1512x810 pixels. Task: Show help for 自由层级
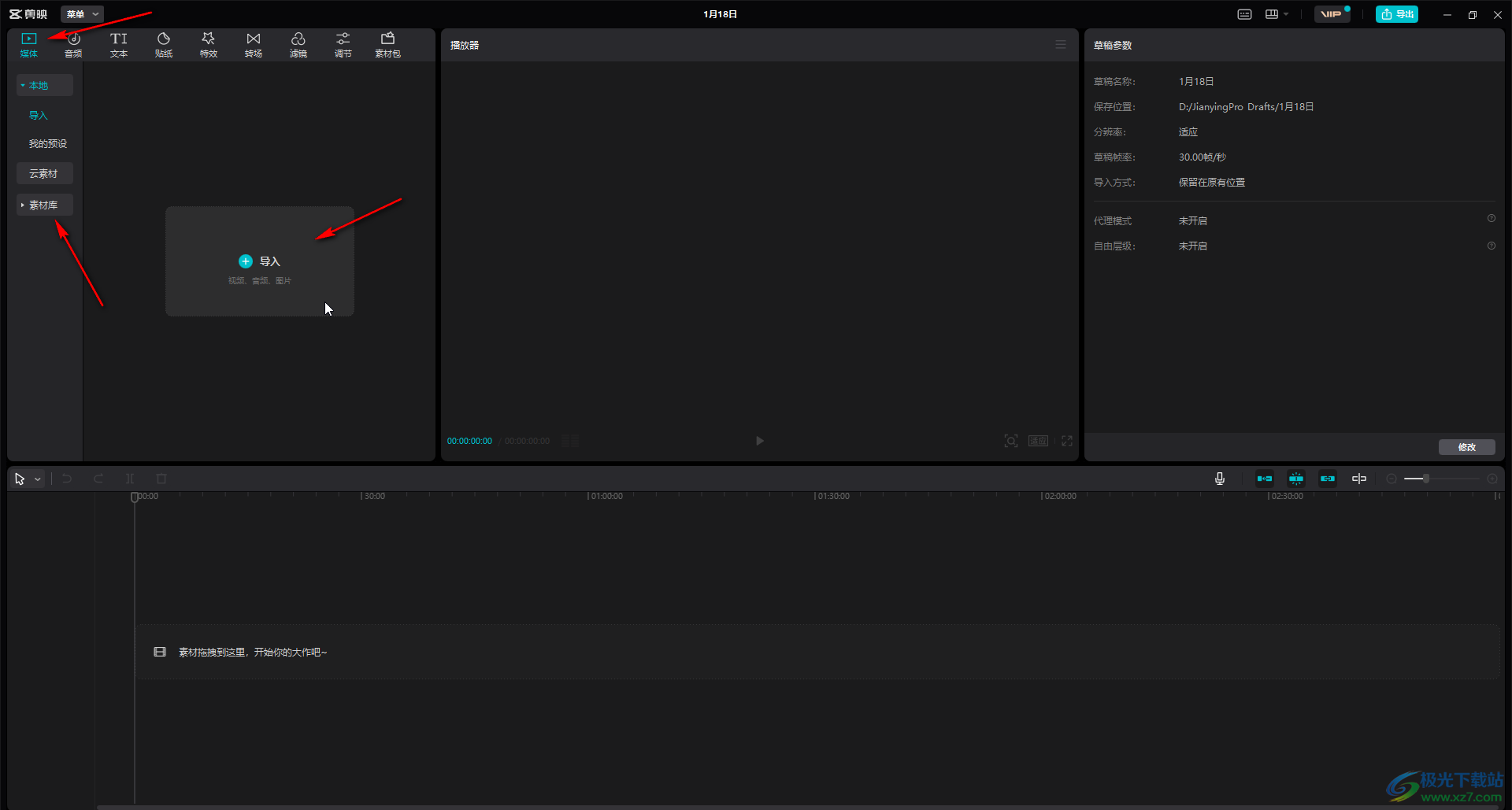coord(1491,246)
